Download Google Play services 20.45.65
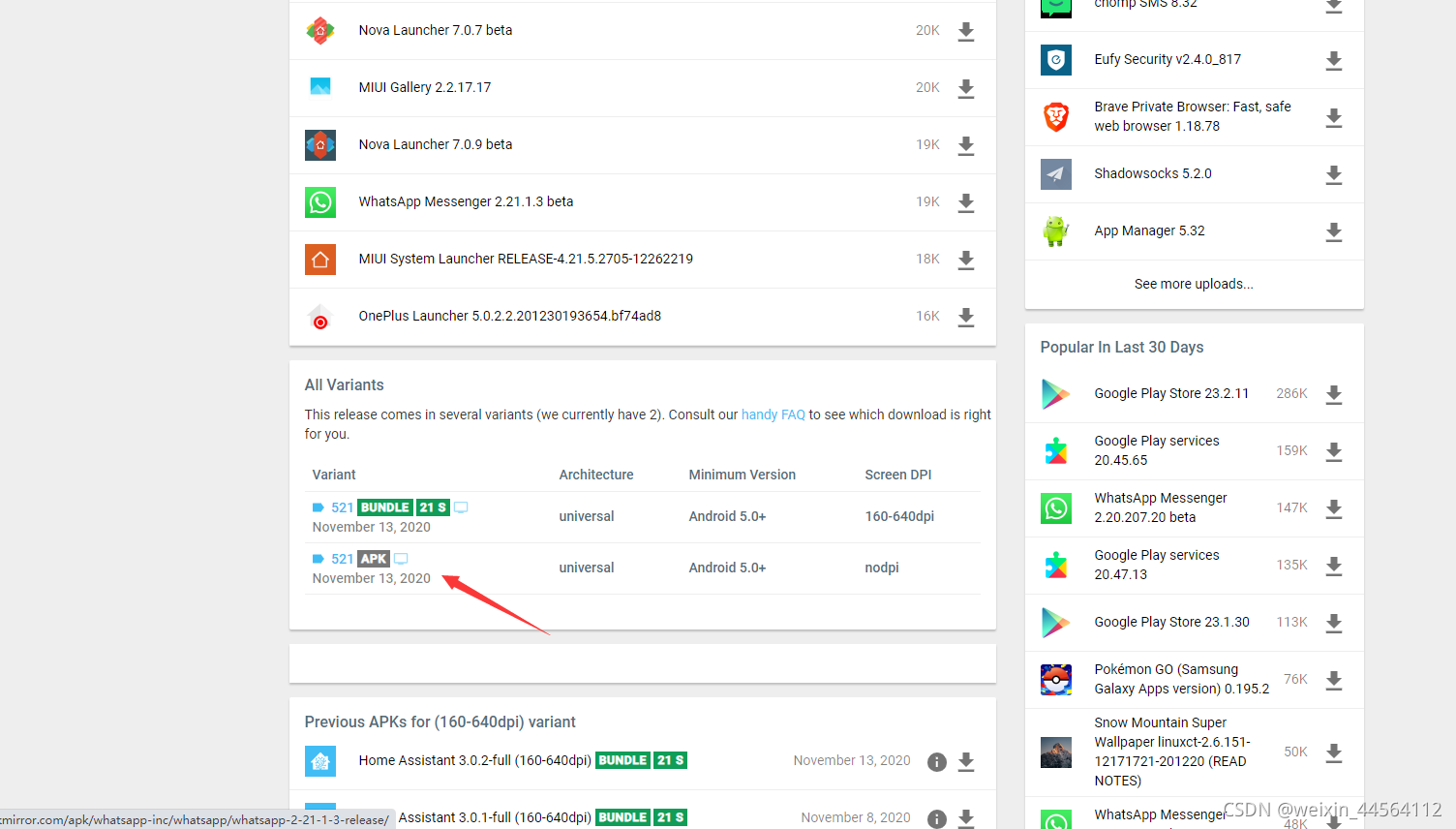This screenshot has width=1456, height=829. click(x=1333, y=452)
